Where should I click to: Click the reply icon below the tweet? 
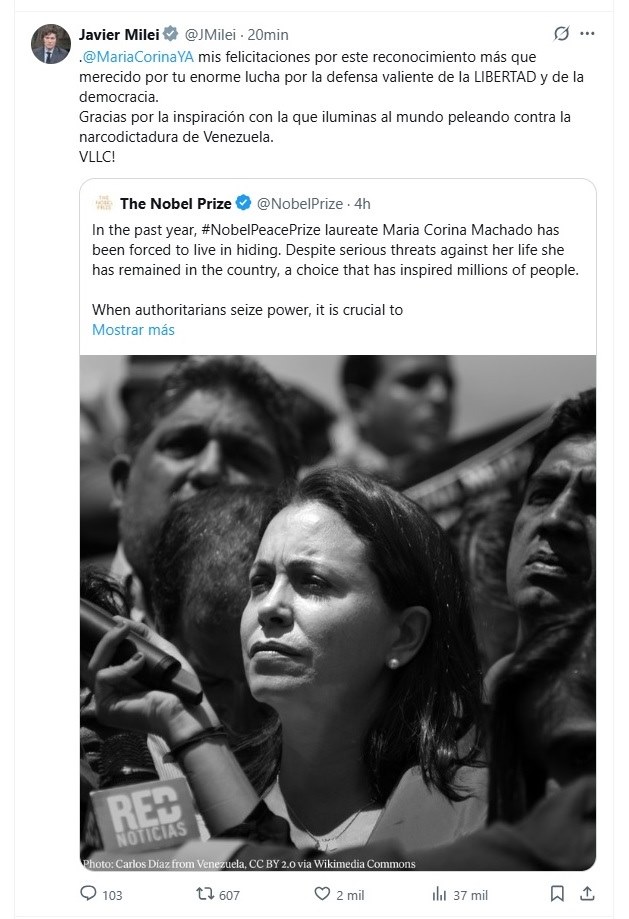point(90,895)
